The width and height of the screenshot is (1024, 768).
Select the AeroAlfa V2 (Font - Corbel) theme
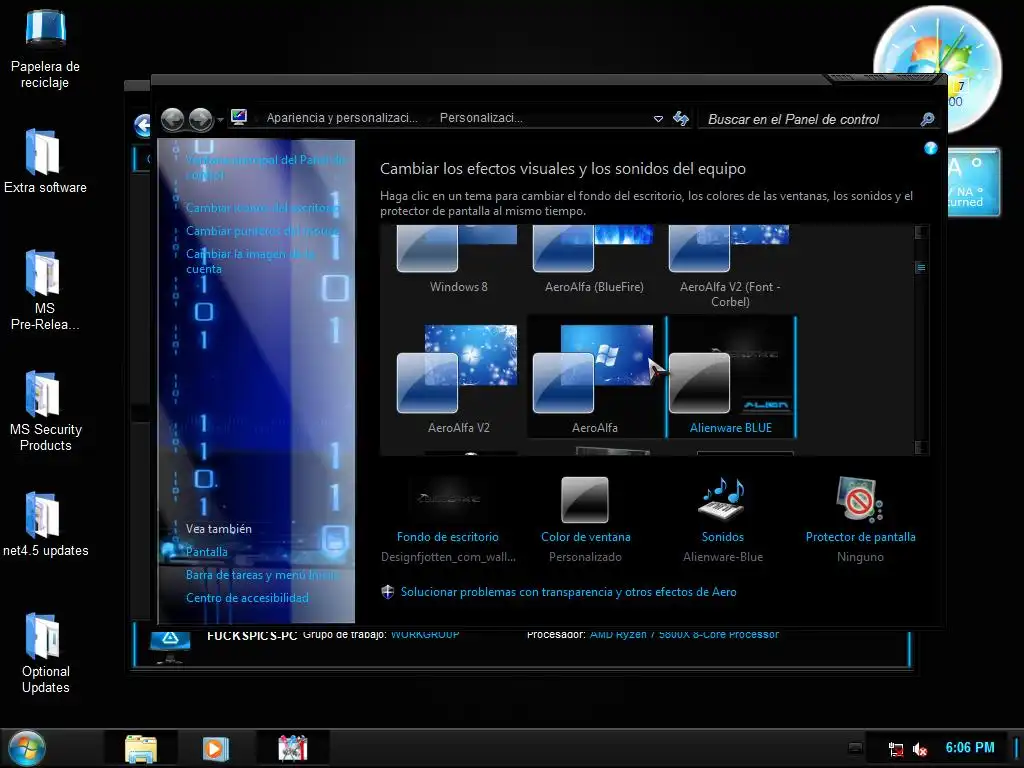[730, 266]
